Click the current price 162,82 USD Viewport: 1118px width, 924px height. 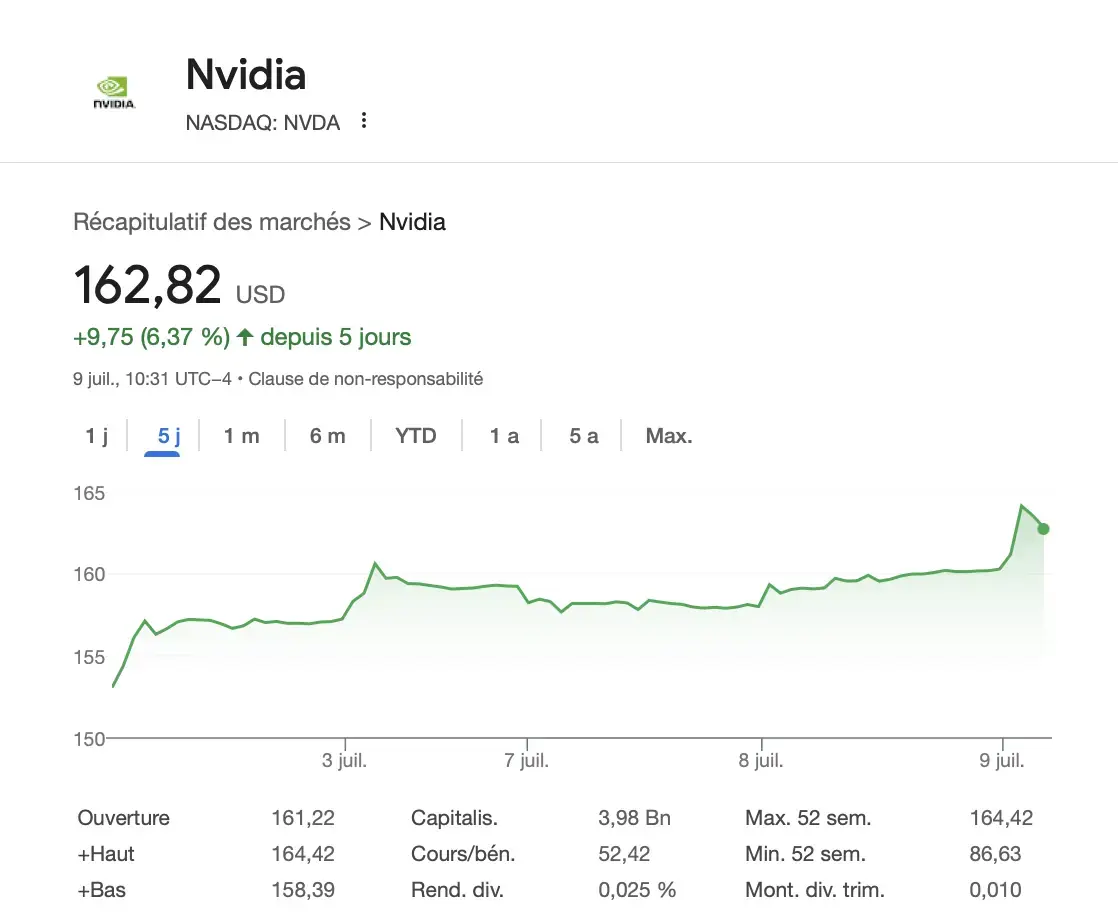pyautogui.click(x=148, y=285)
